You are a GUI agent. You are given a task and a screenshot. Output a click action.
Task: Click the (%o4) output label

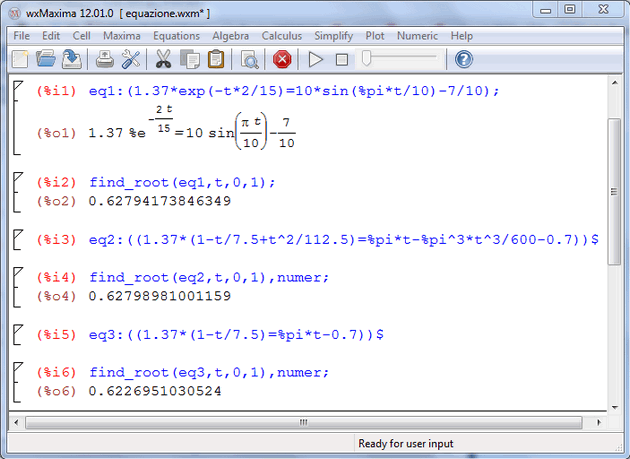click(56, 296)
